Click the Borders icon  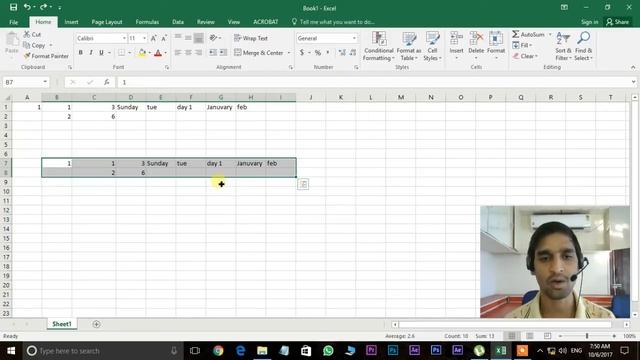point(122,53)
